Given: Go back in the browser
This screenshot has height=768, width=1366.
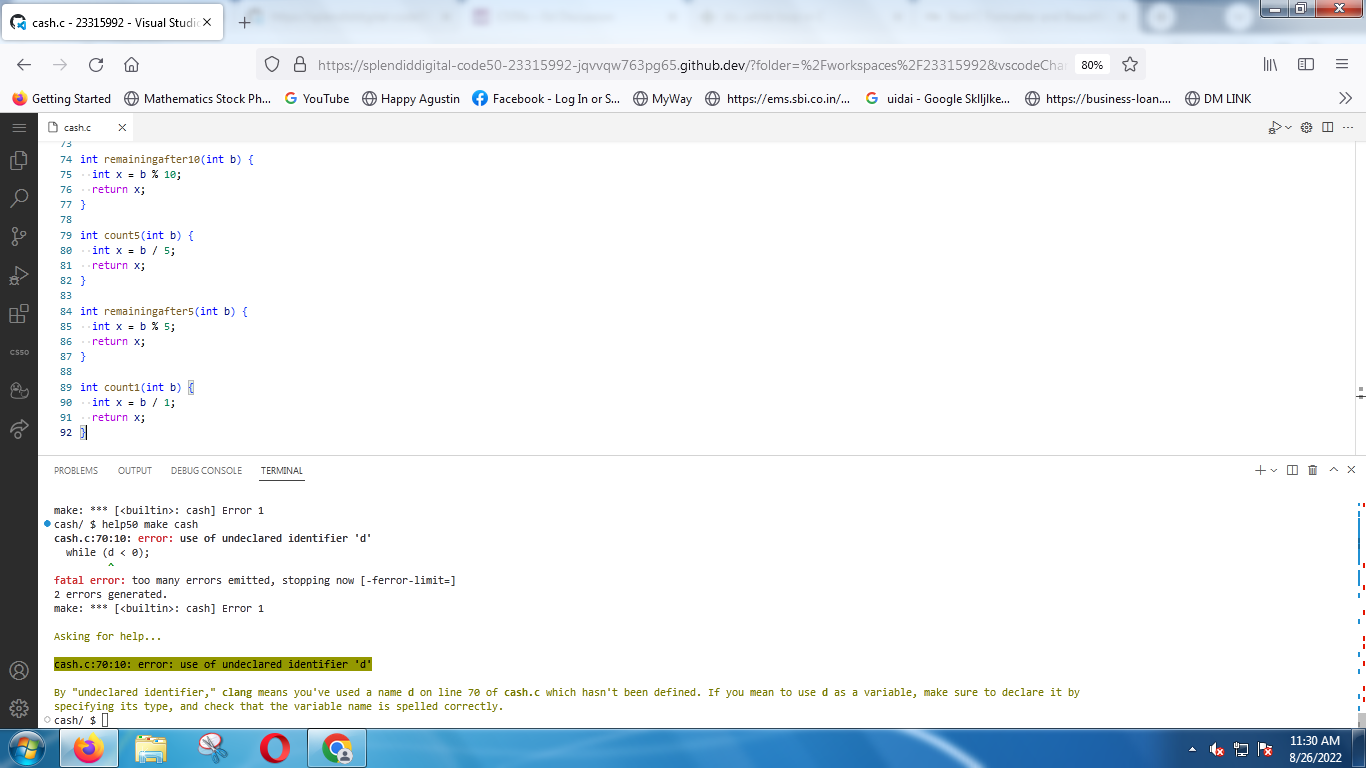Looking at the screenshot, I should point(24,64).
